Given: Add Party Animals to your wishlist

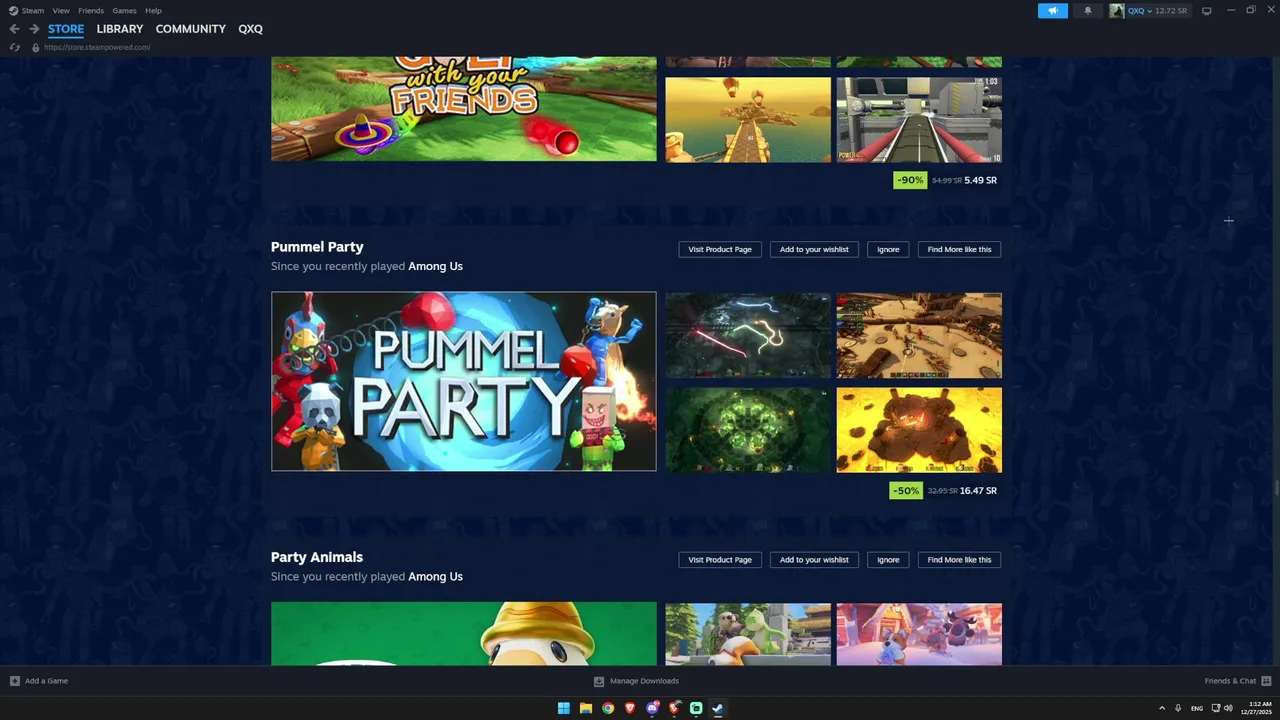Looking at the screenshot, I should click(814, 559).
